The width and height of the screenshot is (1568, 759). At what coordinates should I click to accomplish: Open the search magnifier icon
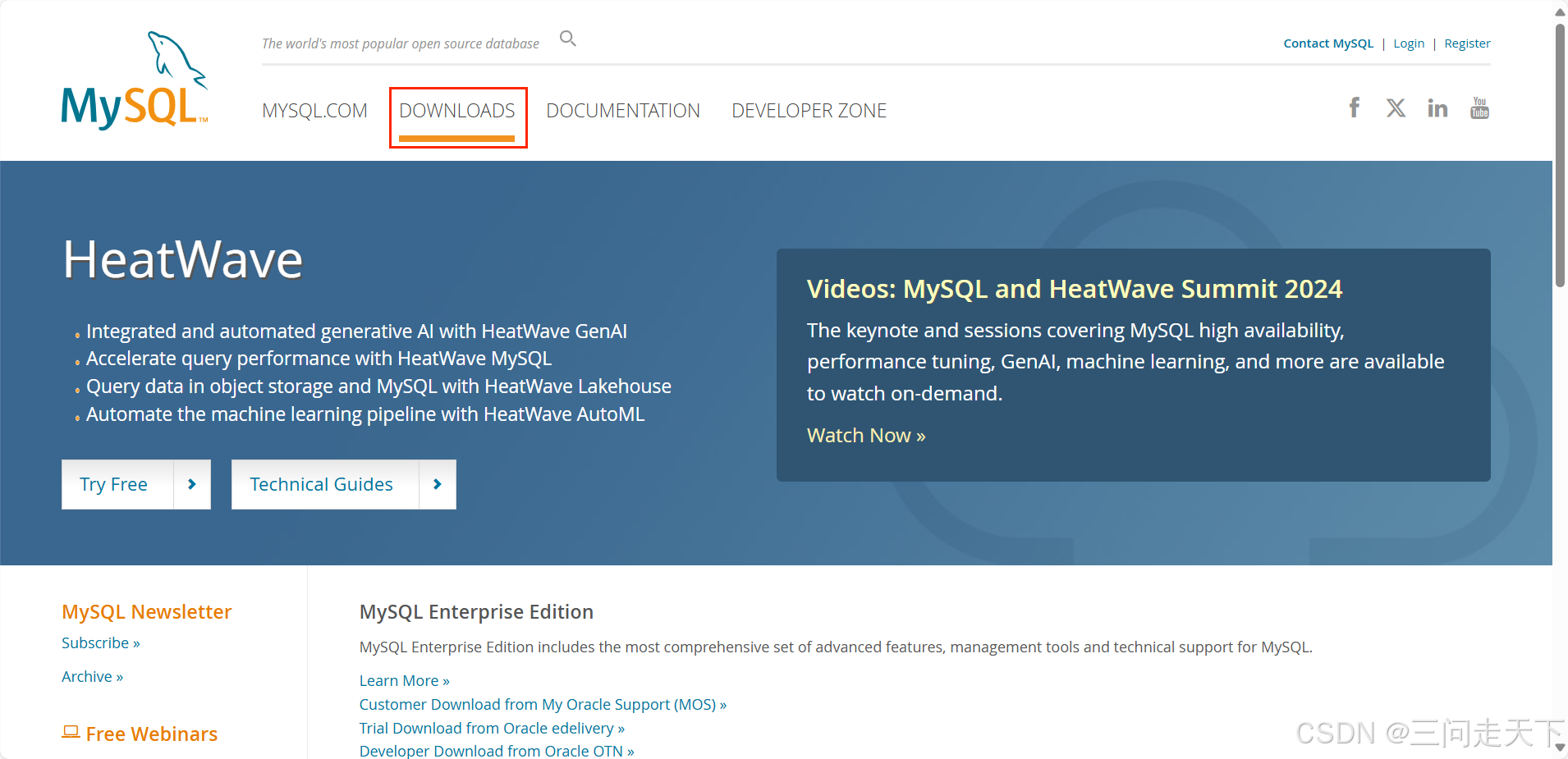click(567, 39)
